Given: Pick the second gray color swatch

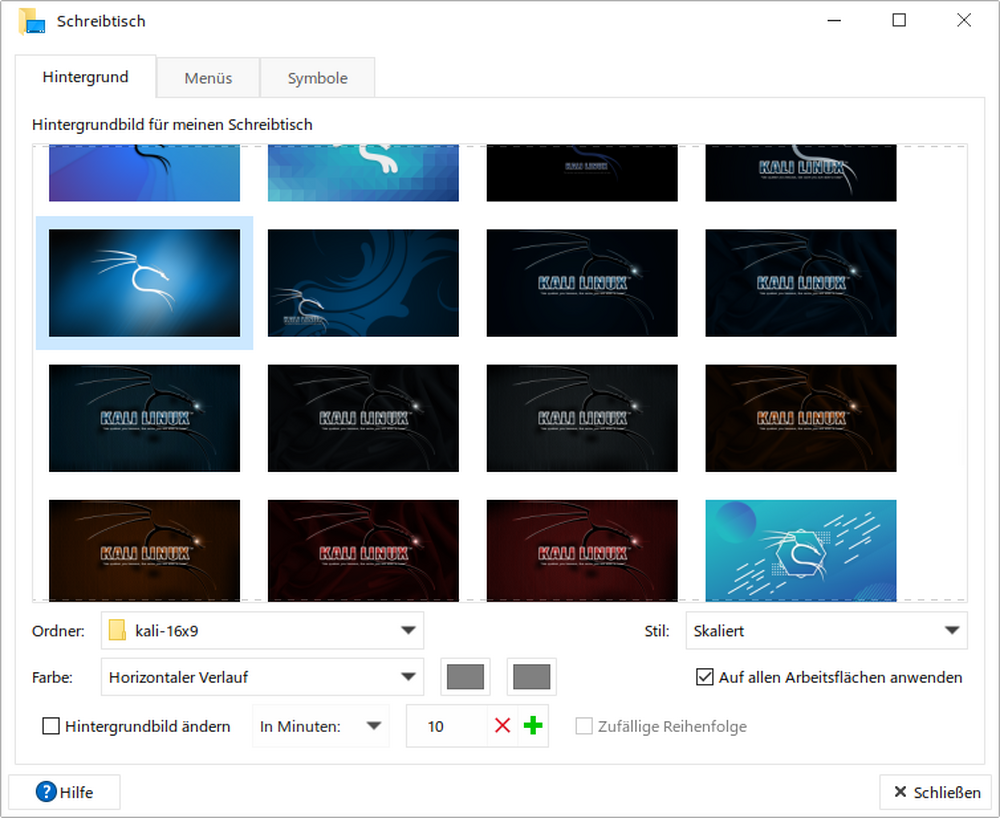Looking at the screenshot, I should [532, 677].
